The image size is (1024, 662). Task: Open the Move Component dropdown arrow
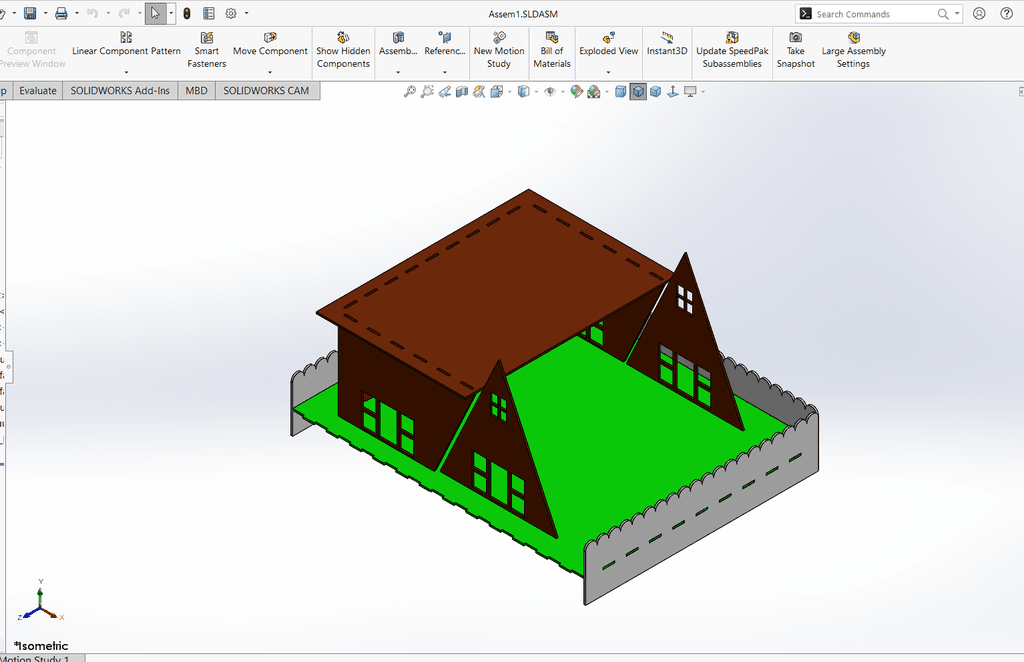point(270,73)
